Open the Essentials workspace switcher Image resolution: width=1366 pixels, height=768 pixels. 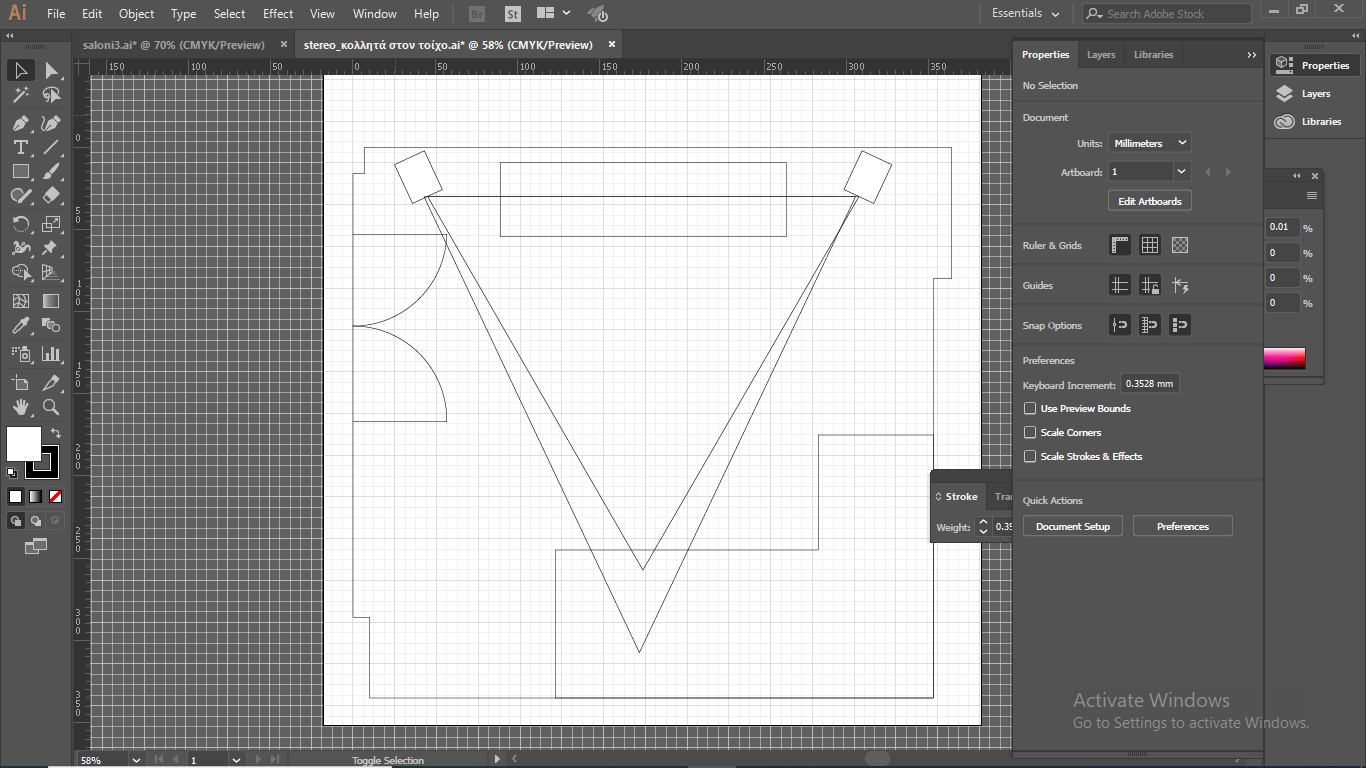(1025, 14)
